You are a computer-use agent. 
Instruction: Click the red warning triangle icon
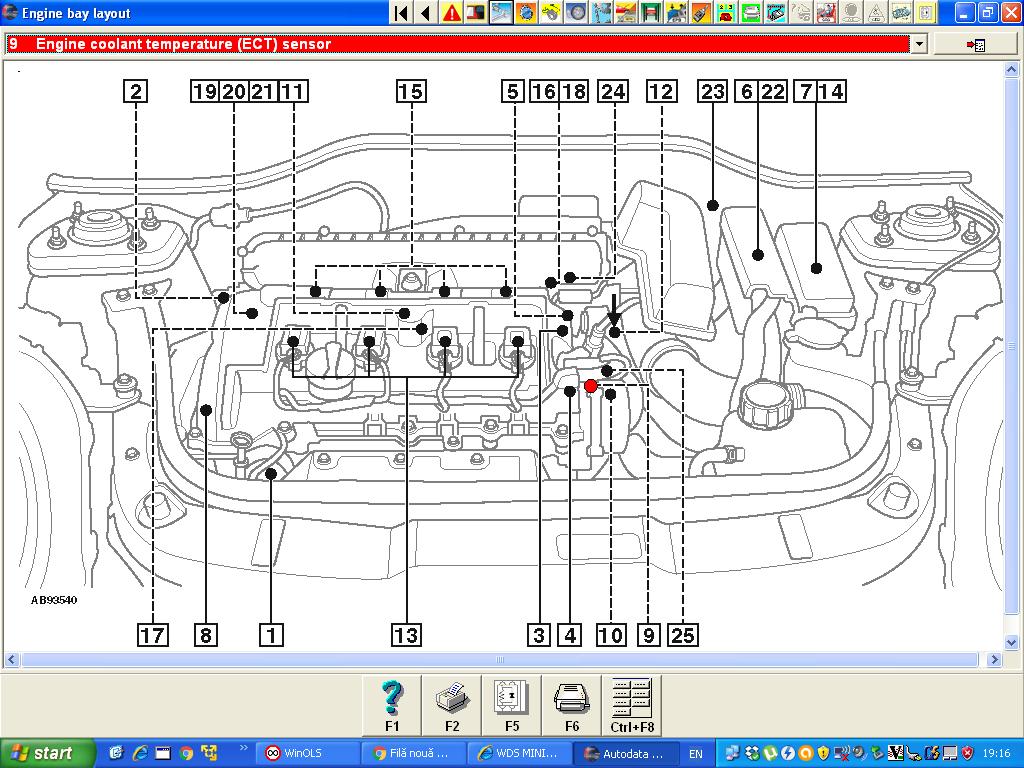coord(452,13)
